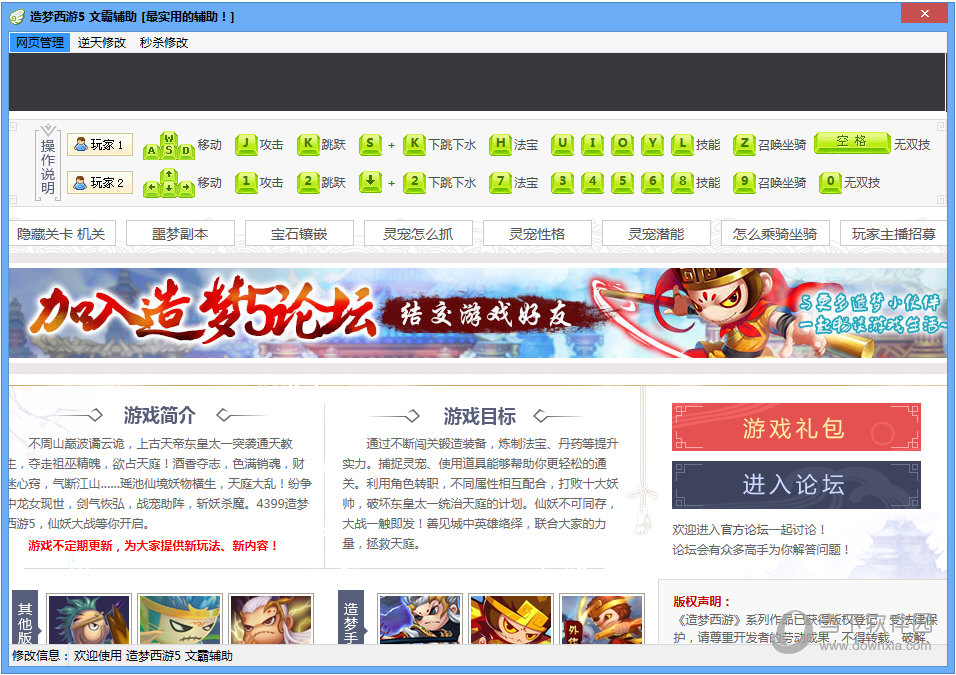Image resolution: width=956 pixels, height=675 pixels.
Task: Open the 灵宠怎么抓 guide link
Action: (x=418, y=234)
